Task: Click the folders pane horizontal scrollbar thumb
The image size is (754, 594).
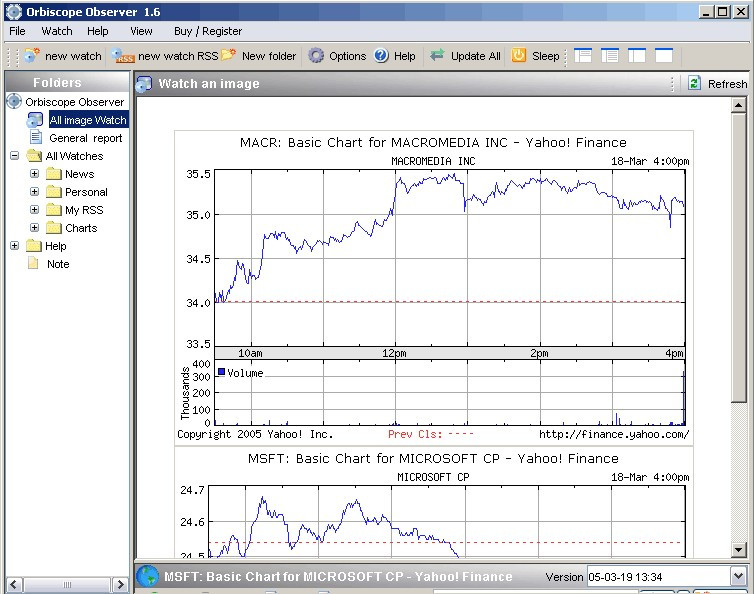Action: point(67,584)
